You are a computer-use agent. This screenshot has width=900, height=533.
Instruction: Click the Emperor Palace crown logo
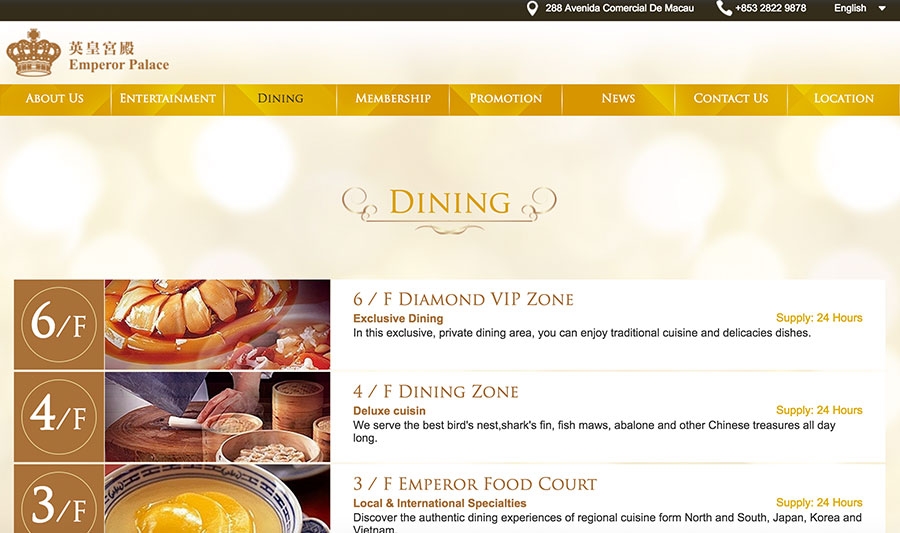click(x=34, y=53)
